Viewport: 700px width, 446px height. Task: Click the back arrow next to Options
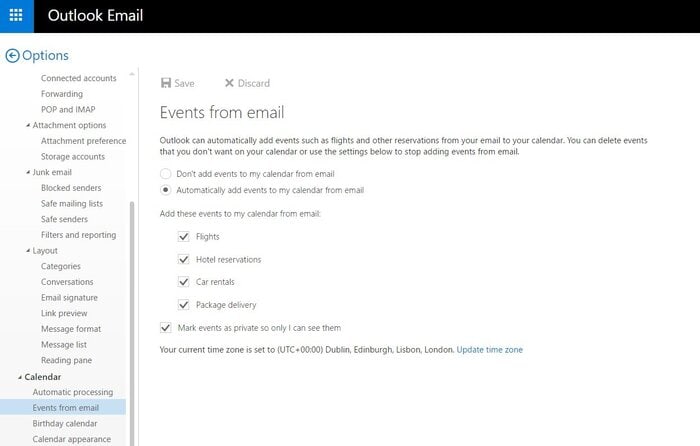point(12,56)
